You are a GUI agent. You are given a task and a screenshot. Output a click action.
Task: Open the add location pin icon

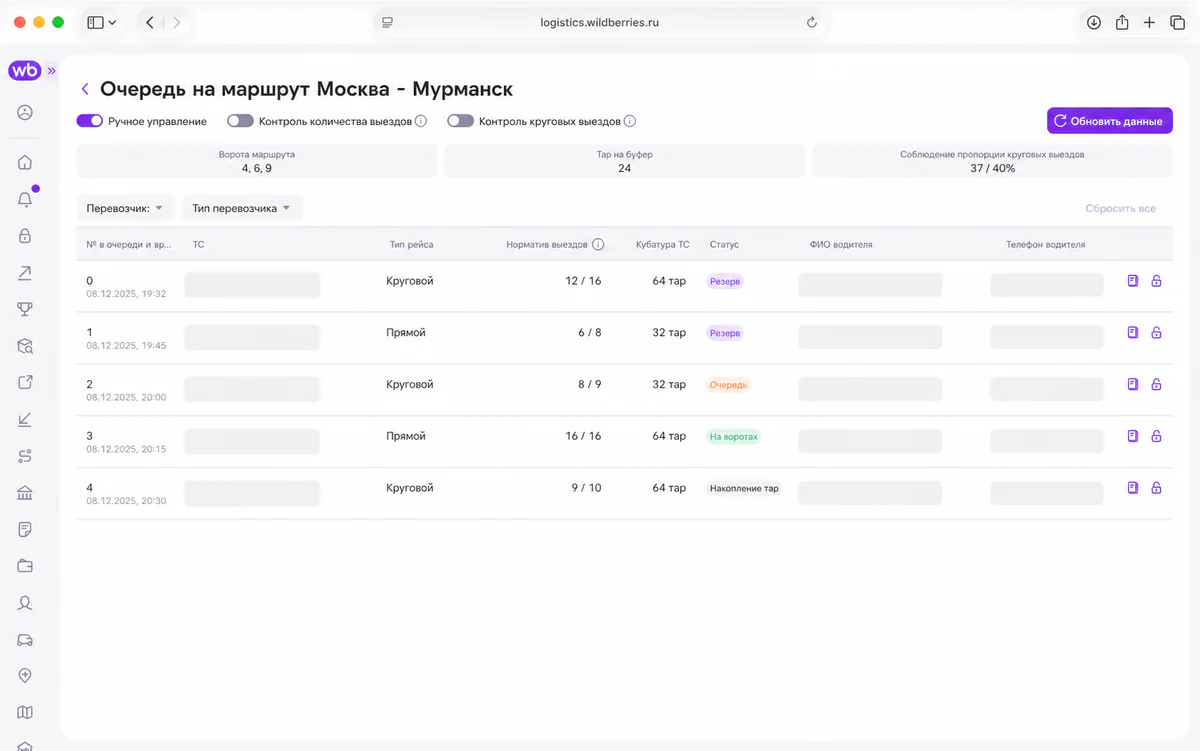25,676
